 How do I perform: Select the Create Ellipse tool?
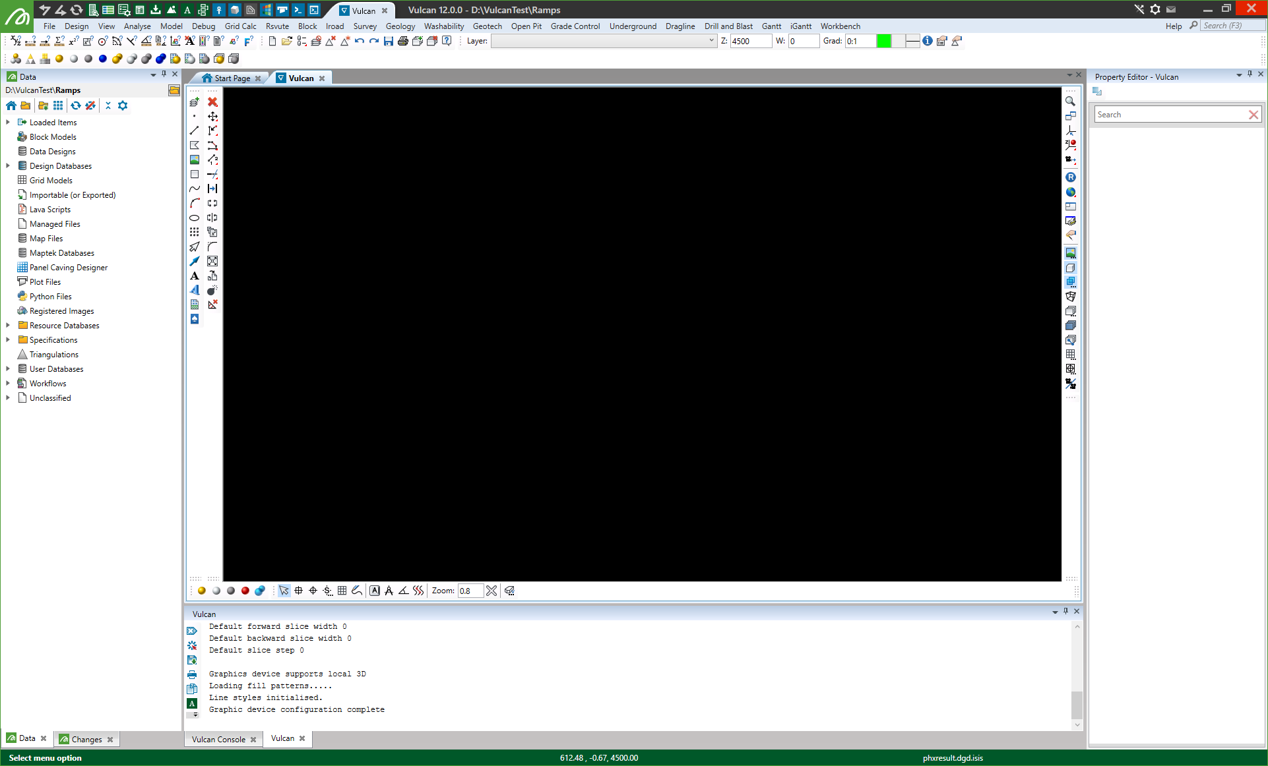195,218
